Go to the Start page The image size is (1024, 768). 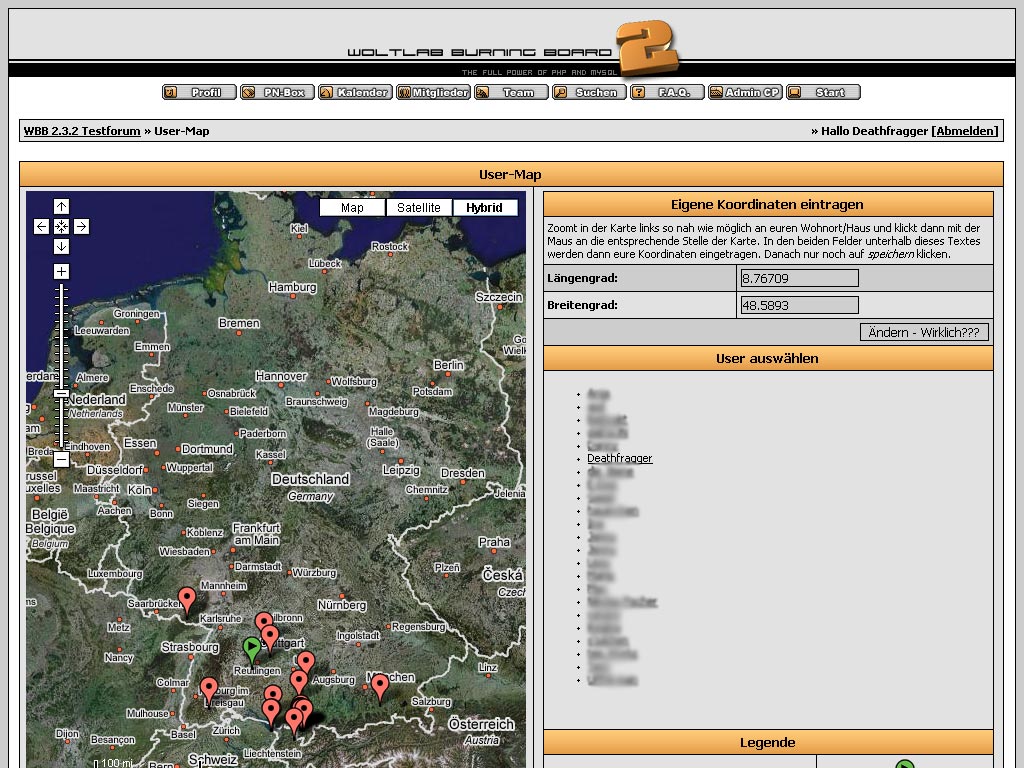[824, 93]
